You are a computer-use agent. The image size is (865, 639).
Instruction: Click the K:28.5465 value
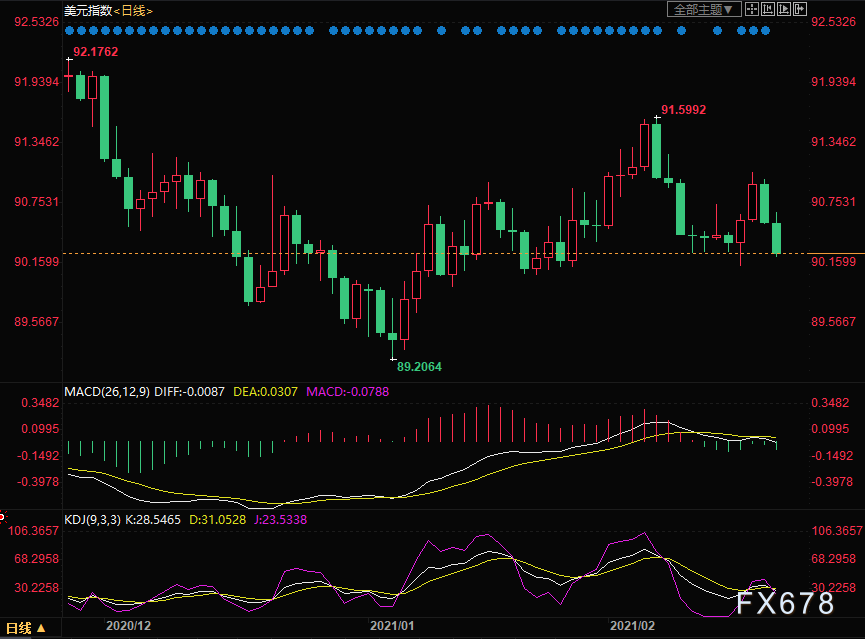(153, 520)
